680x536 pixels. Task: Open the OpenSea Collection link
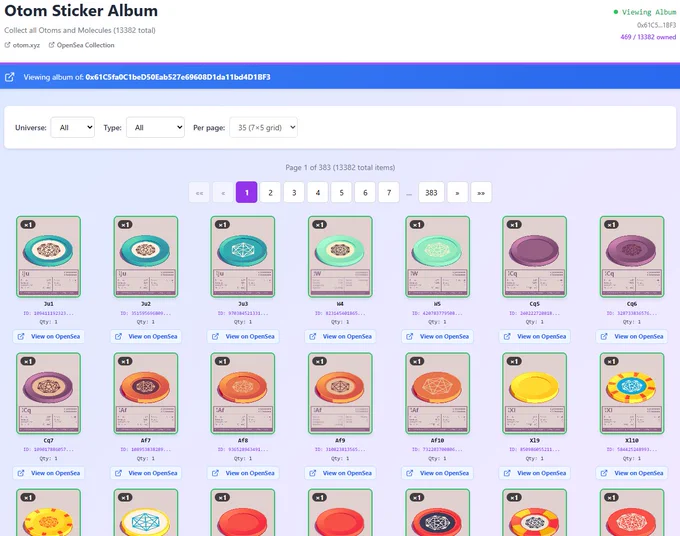click(81, 45)
